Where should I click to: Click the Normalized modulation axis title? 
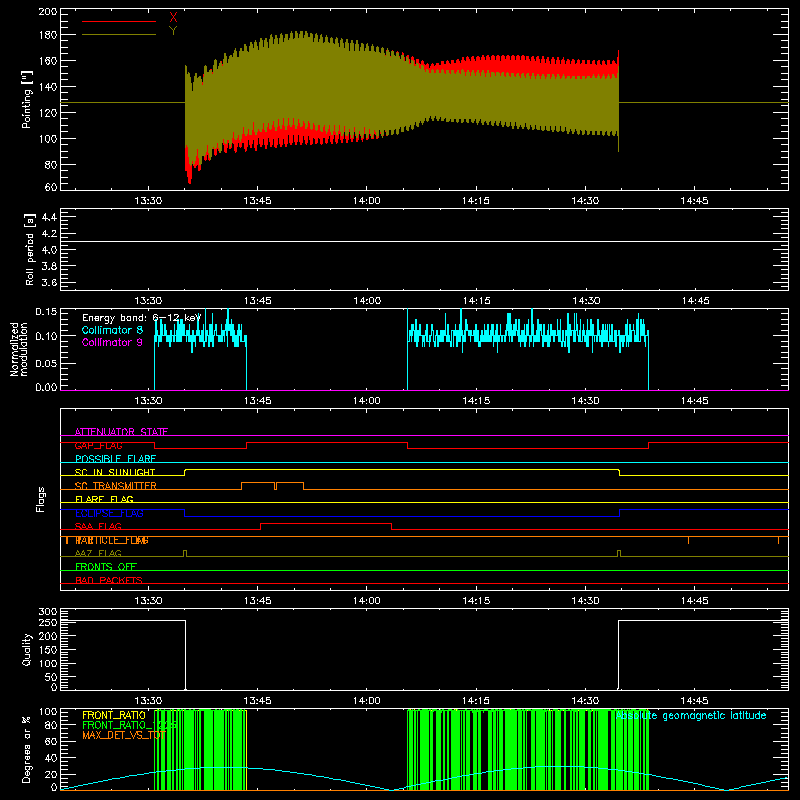pyautogui.click(x=18, y=349)
